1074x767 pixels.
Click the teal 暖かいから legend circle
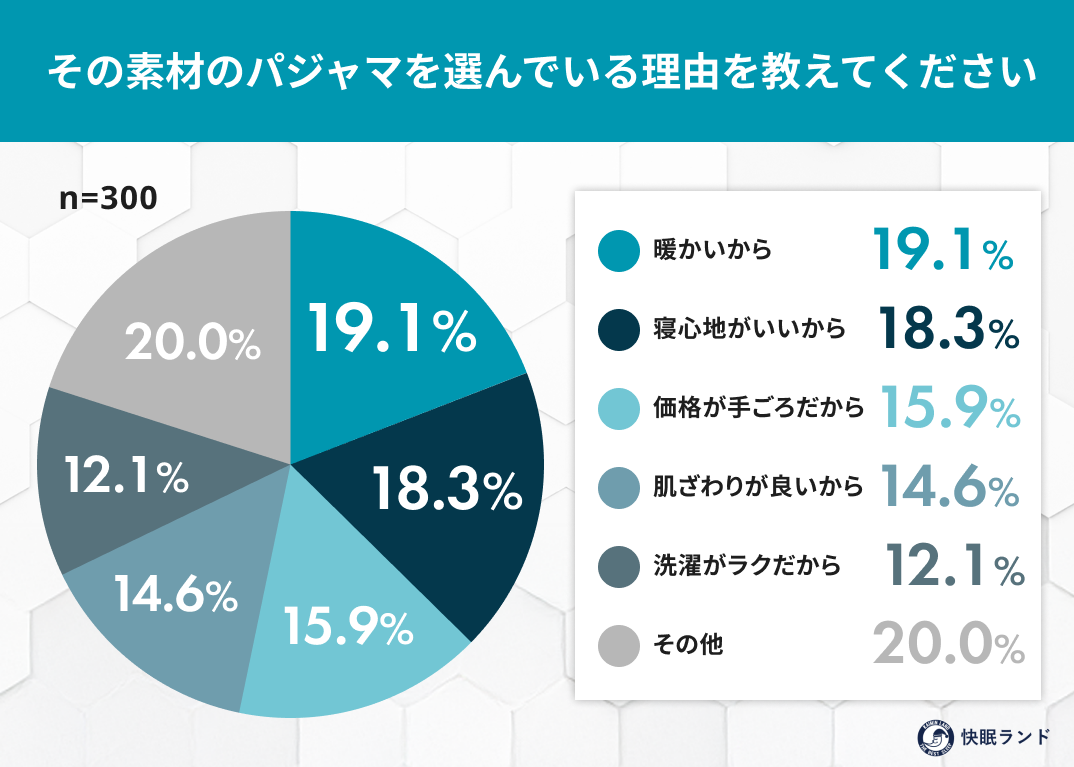[619, 251]
